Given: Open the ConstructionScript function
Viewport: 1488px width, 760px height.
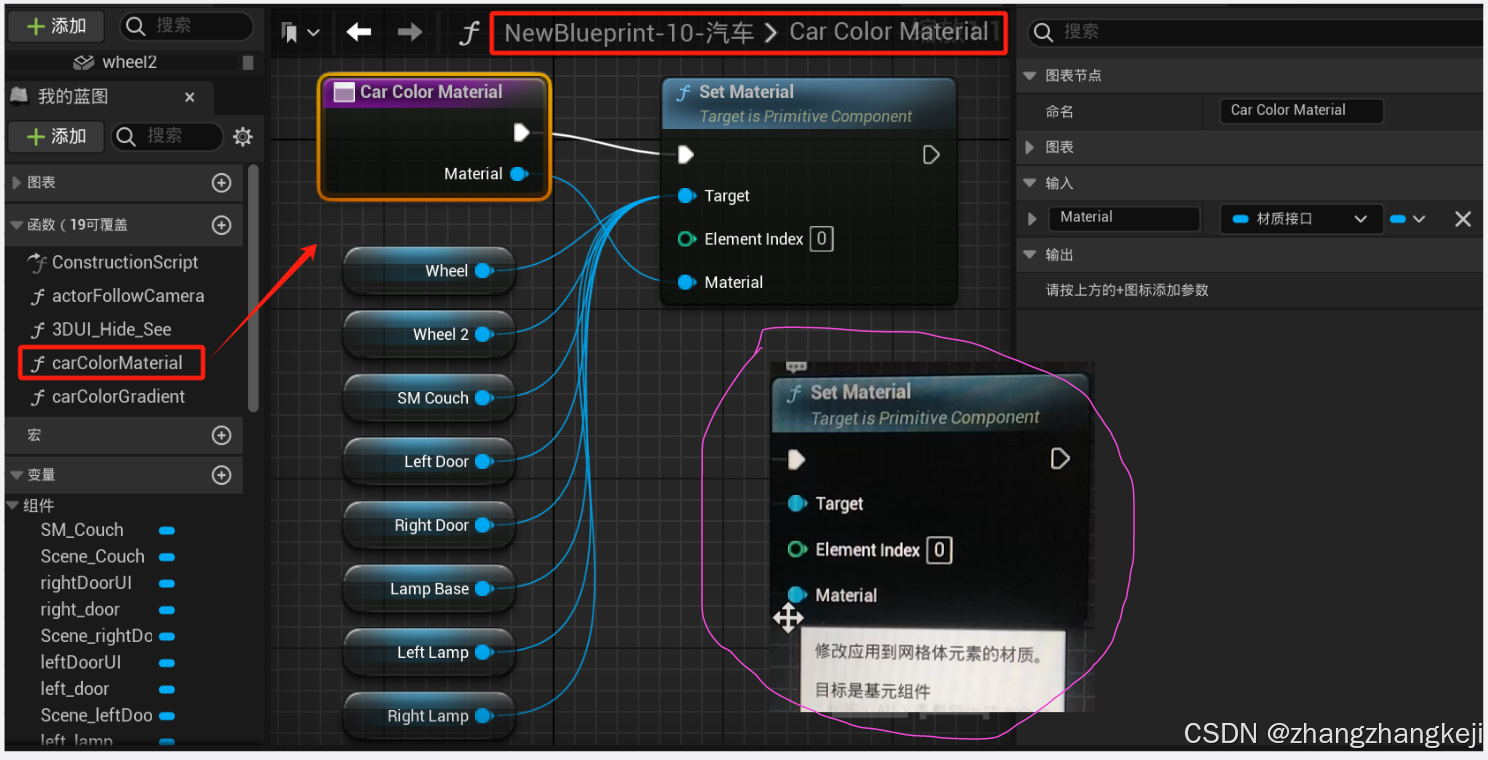Looking at the screenshot, I should pyautogui.click(x=125, y=262).
